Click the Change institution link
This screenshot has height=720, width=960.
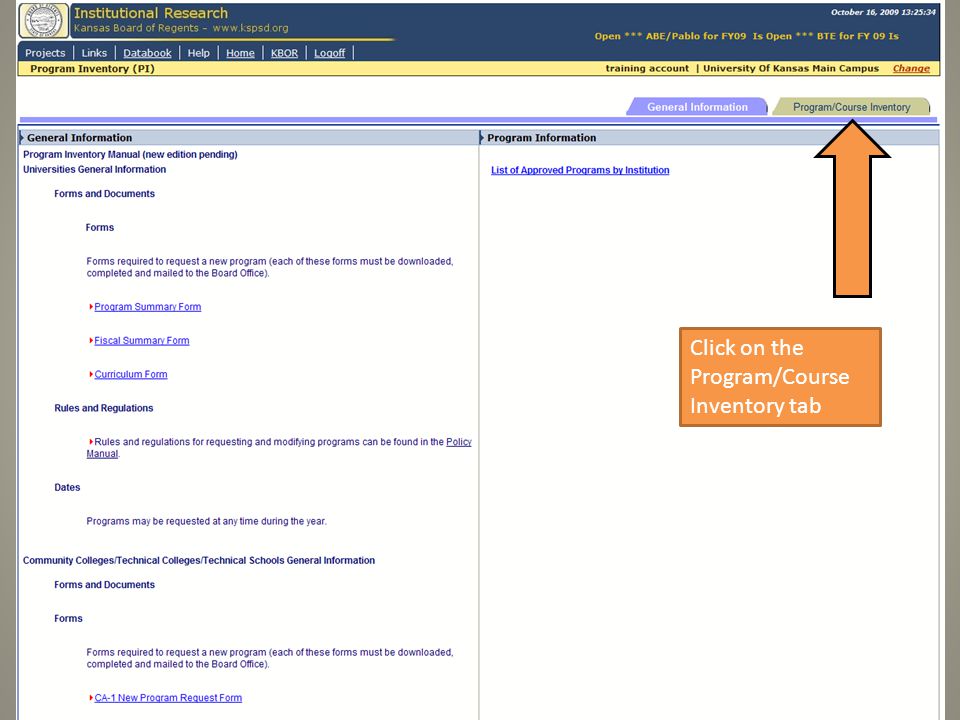911,69
